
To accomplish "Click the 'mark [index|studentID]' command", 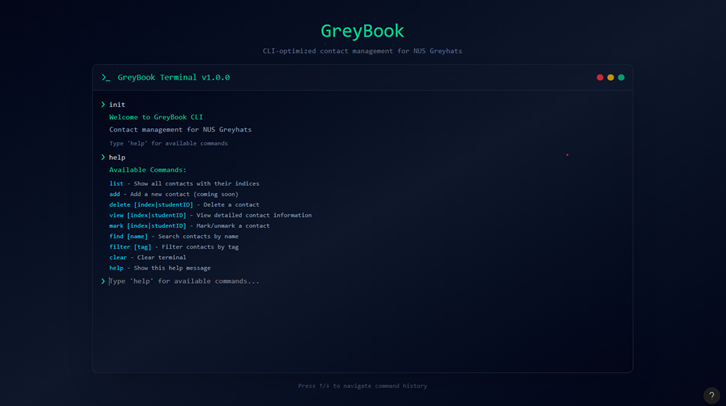I will coord(148,225).
